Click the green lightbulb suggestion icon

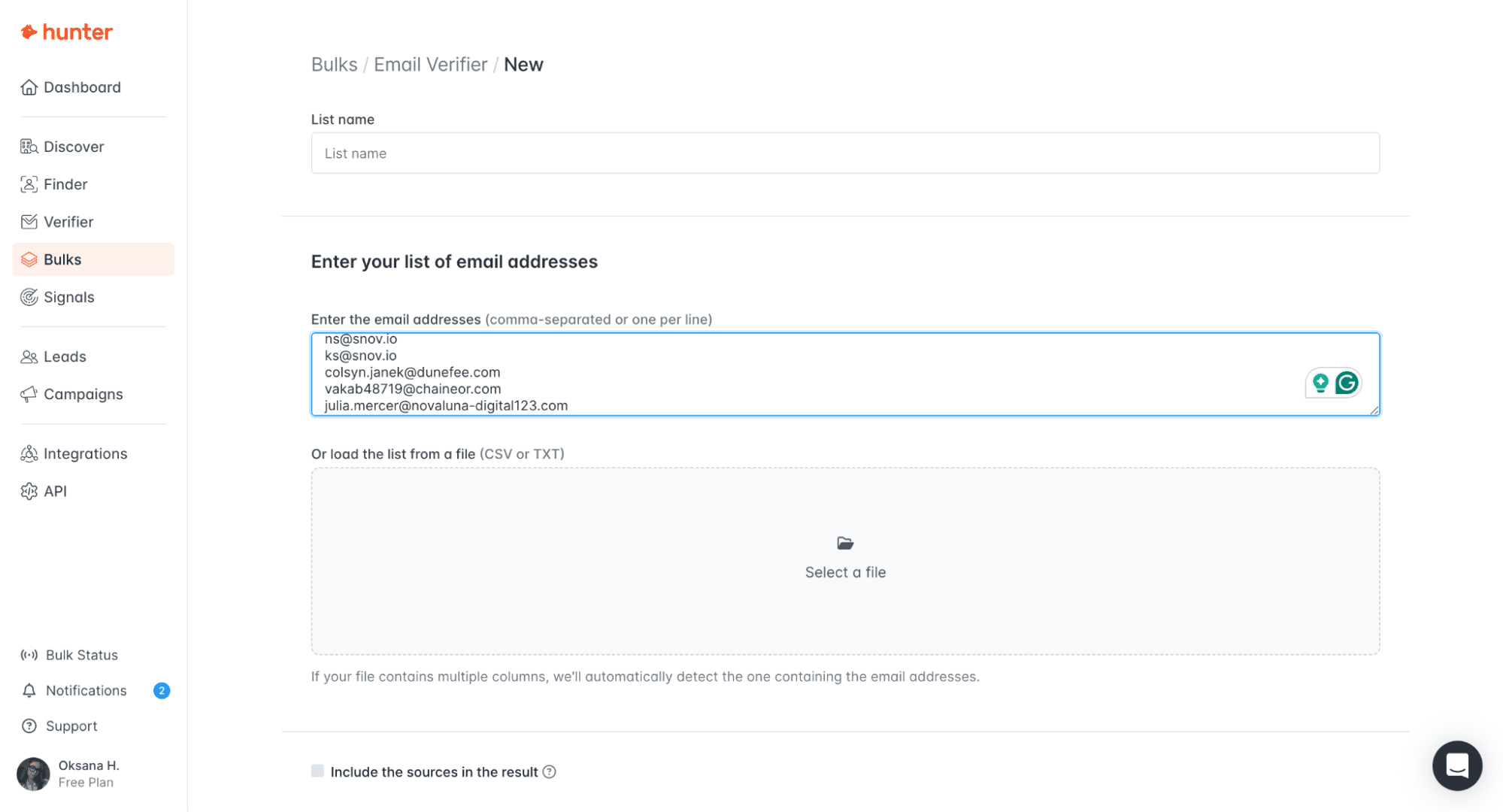tap(1320, 383)
